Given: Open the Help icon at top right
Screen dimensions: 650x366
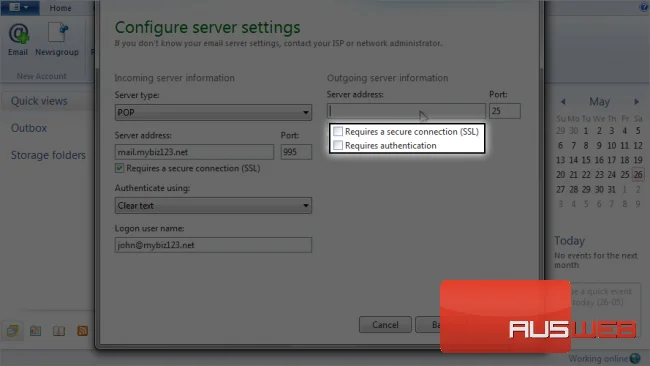Looking at the screenshot, I should 644,7.
